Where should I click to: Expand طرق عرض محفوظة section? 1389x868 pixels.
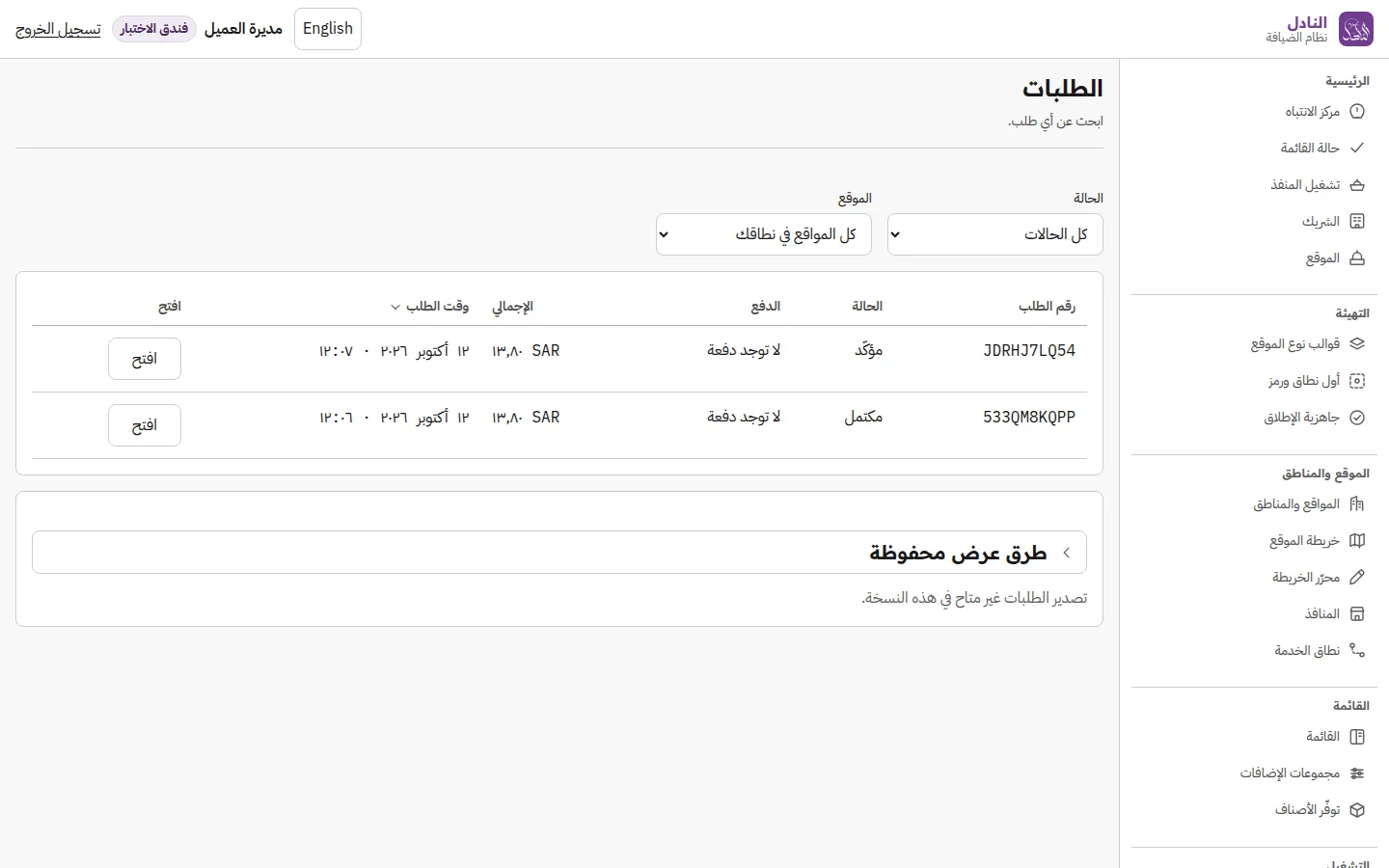click(559, 553)
